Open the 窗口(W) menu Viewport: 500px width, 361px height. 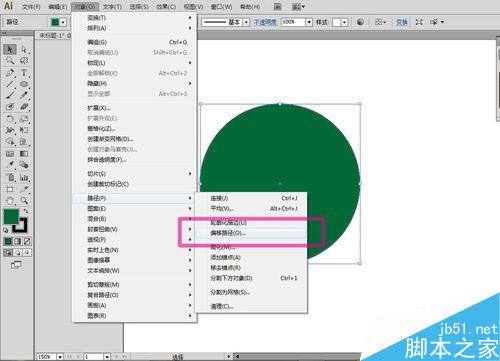coord(221,7)
